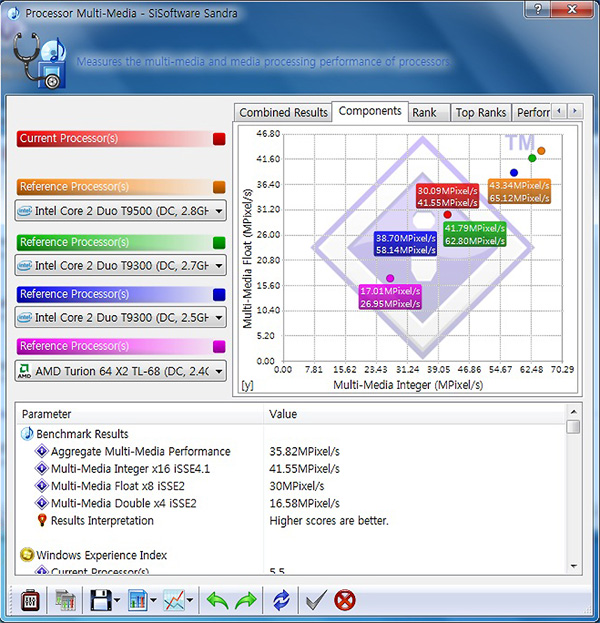Open the Top Ranks tab
600x623 pixels.
pyautogui.click(x=481, y=112)
